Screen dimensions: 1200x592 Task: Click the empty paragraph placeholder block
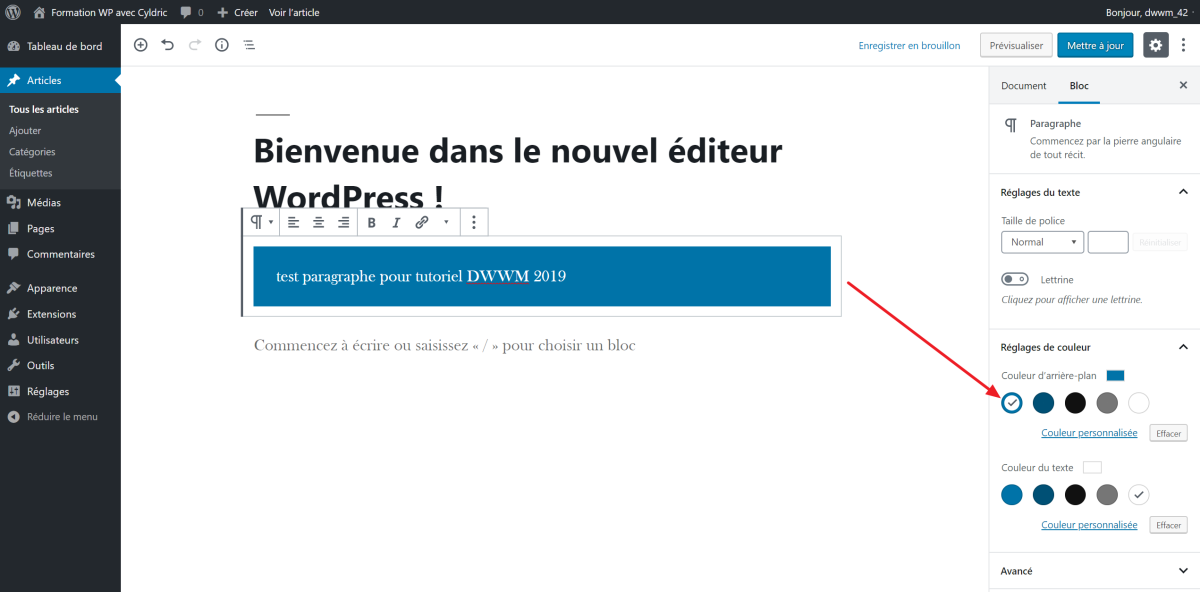tap(445, 345)
